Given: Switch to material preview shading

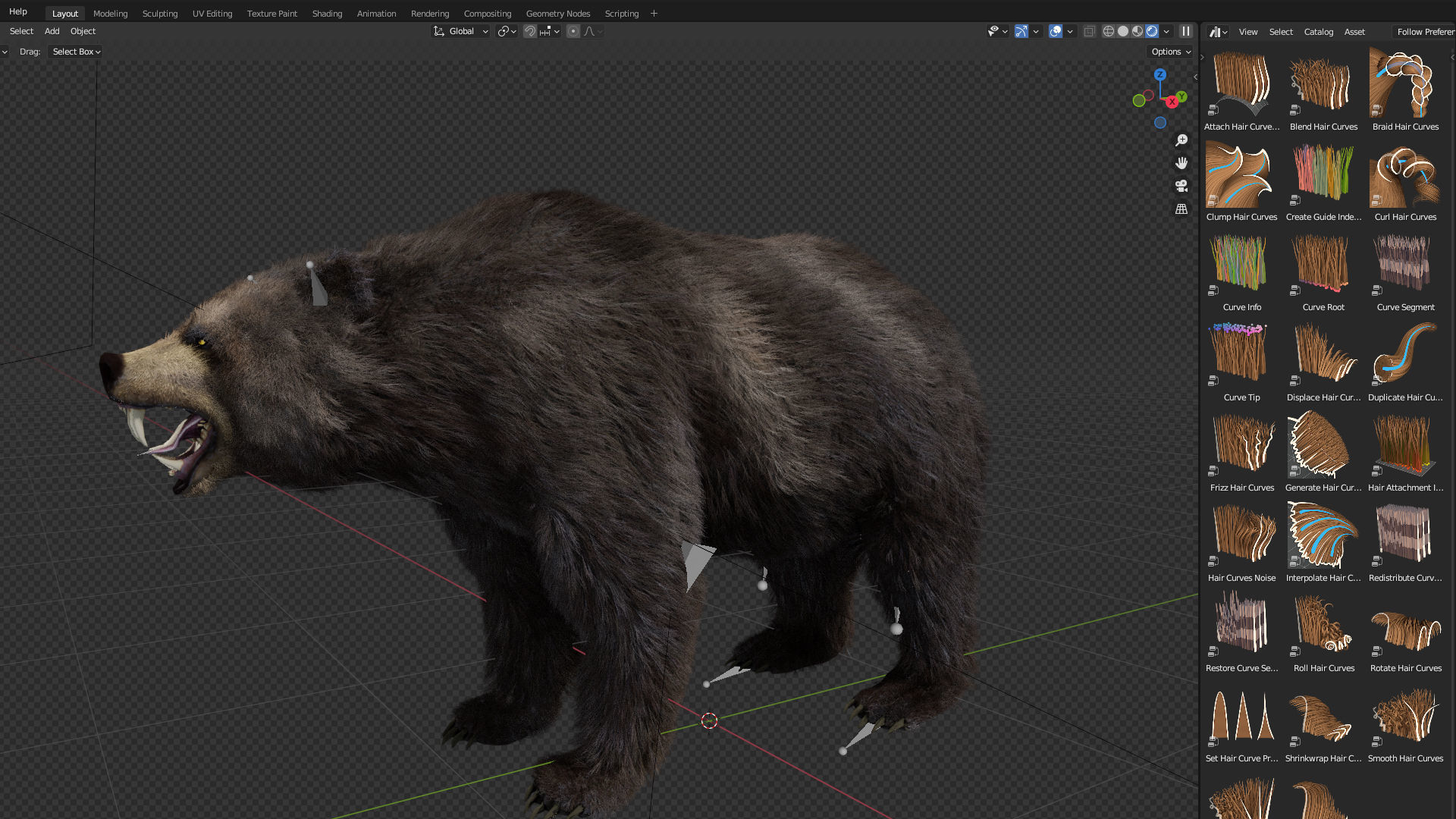Looking at the screenshot, I should pyautogui.click(x=1137, y=31).
